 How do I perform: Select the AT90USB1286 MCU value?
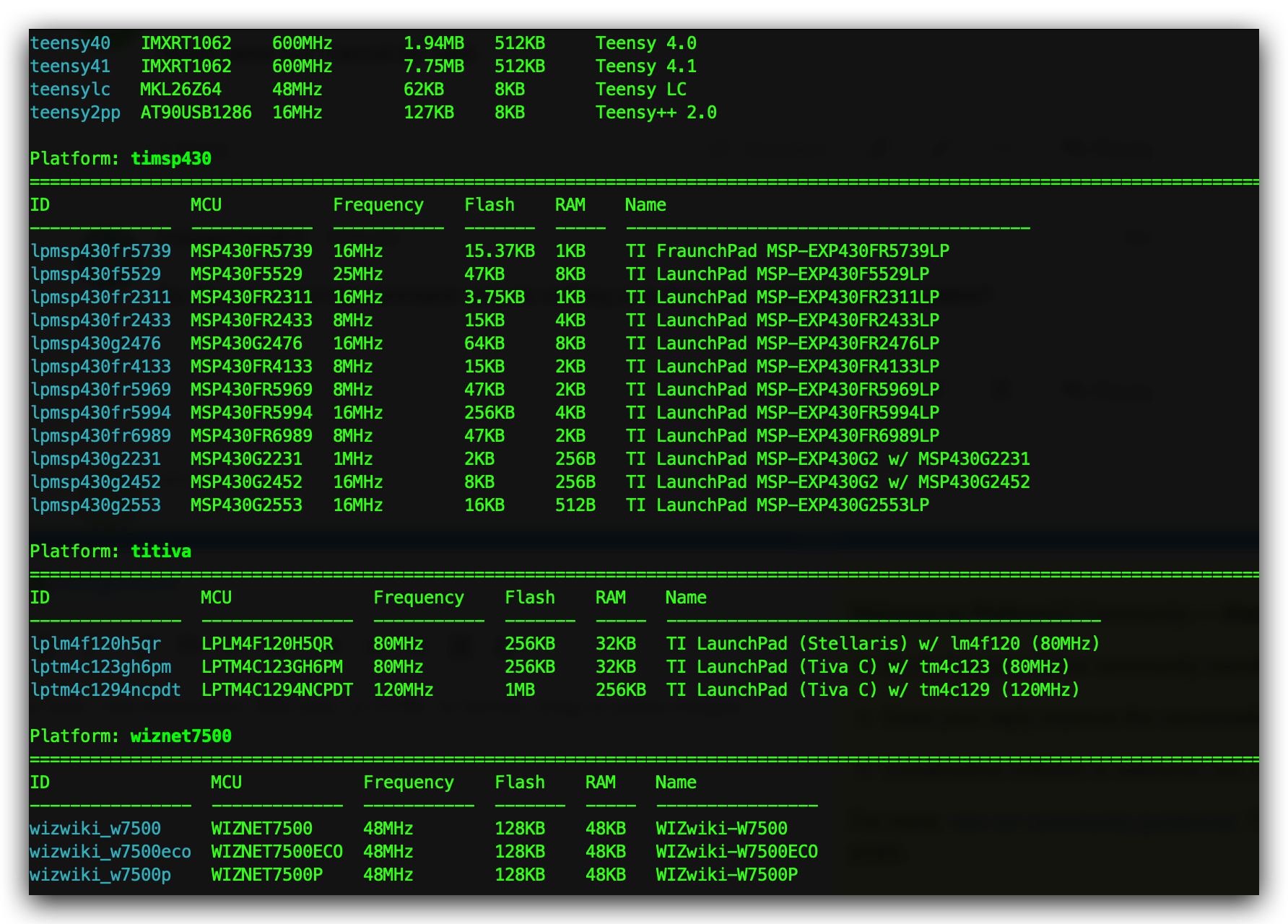(x=196, y=113)
